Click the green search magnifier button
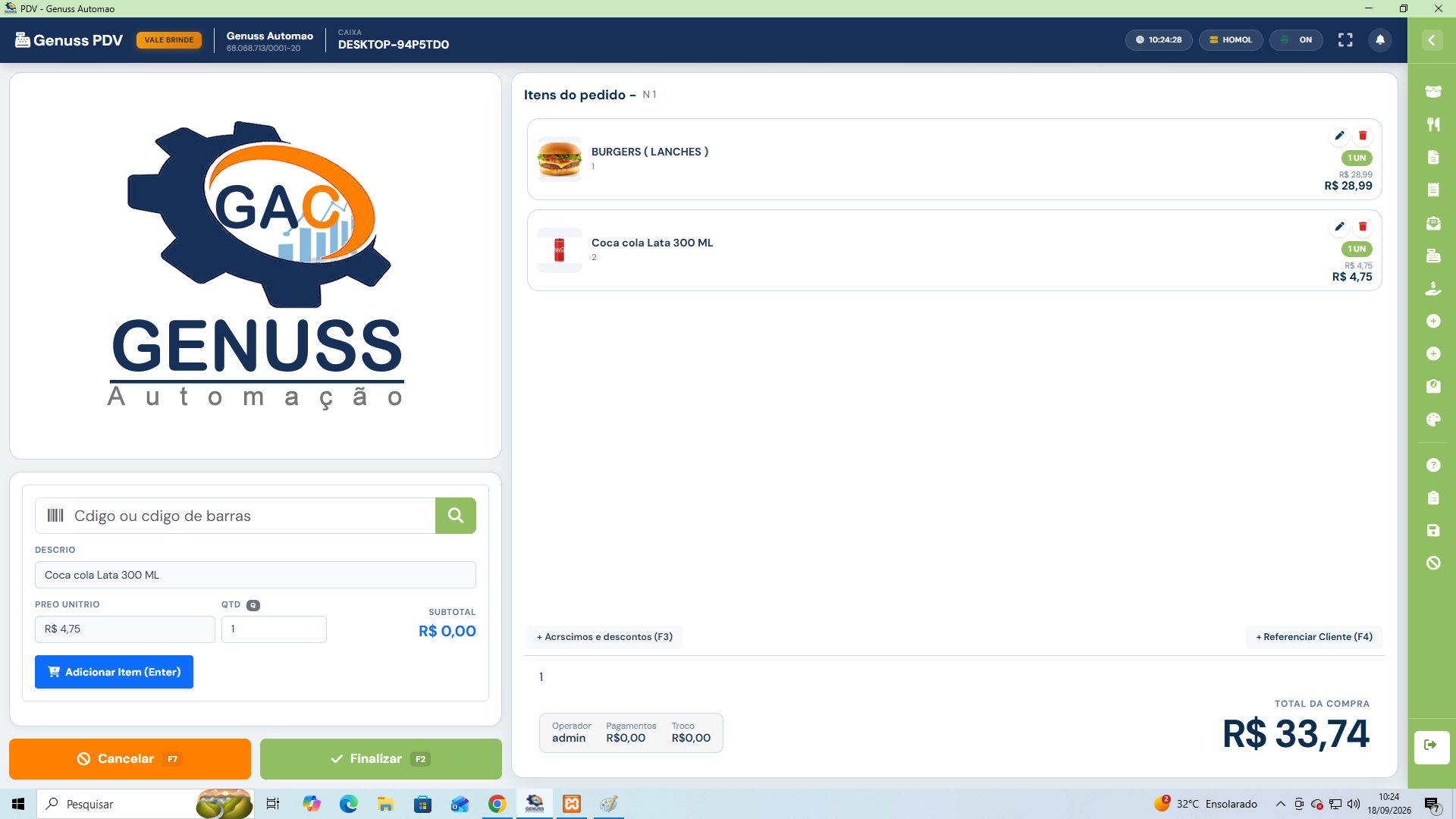 [456, 516]
